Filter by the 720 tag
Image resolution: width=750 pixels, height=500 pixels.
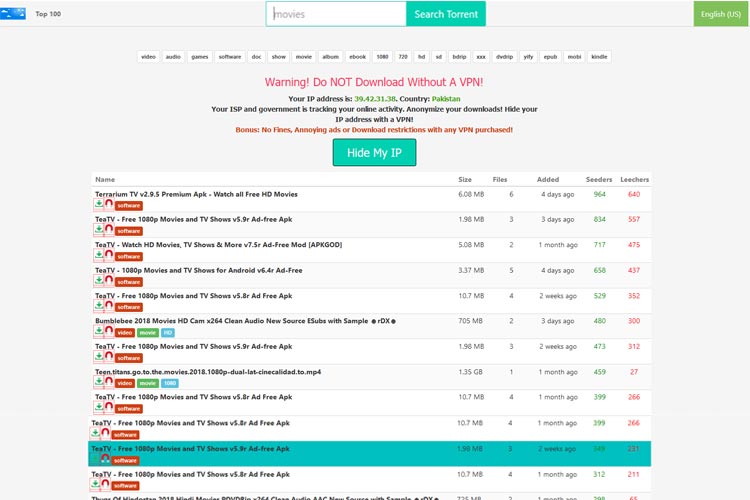tap(403, 56)
